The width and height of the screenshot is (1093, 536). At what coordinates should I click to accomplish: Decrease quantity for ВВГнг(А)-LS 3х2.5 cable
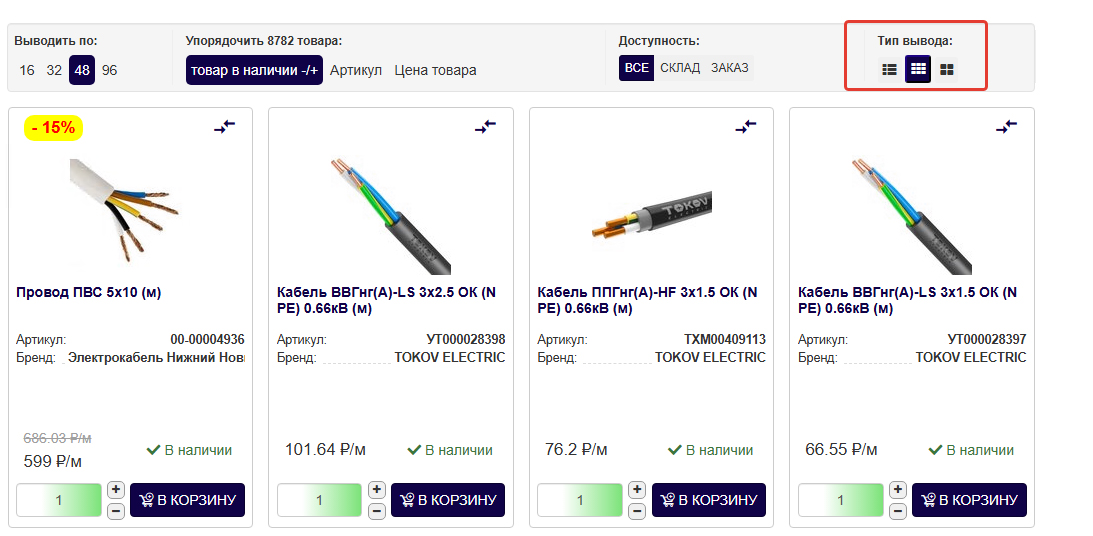377,511
